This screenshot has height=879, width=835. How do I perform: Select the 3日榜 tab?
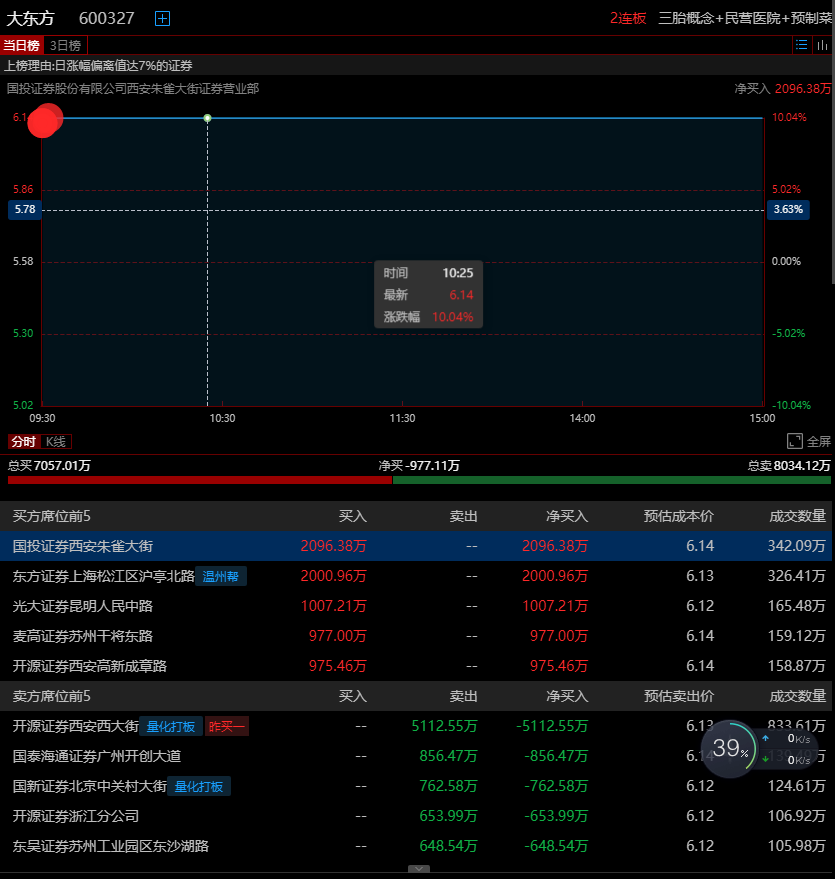point(65,45)
